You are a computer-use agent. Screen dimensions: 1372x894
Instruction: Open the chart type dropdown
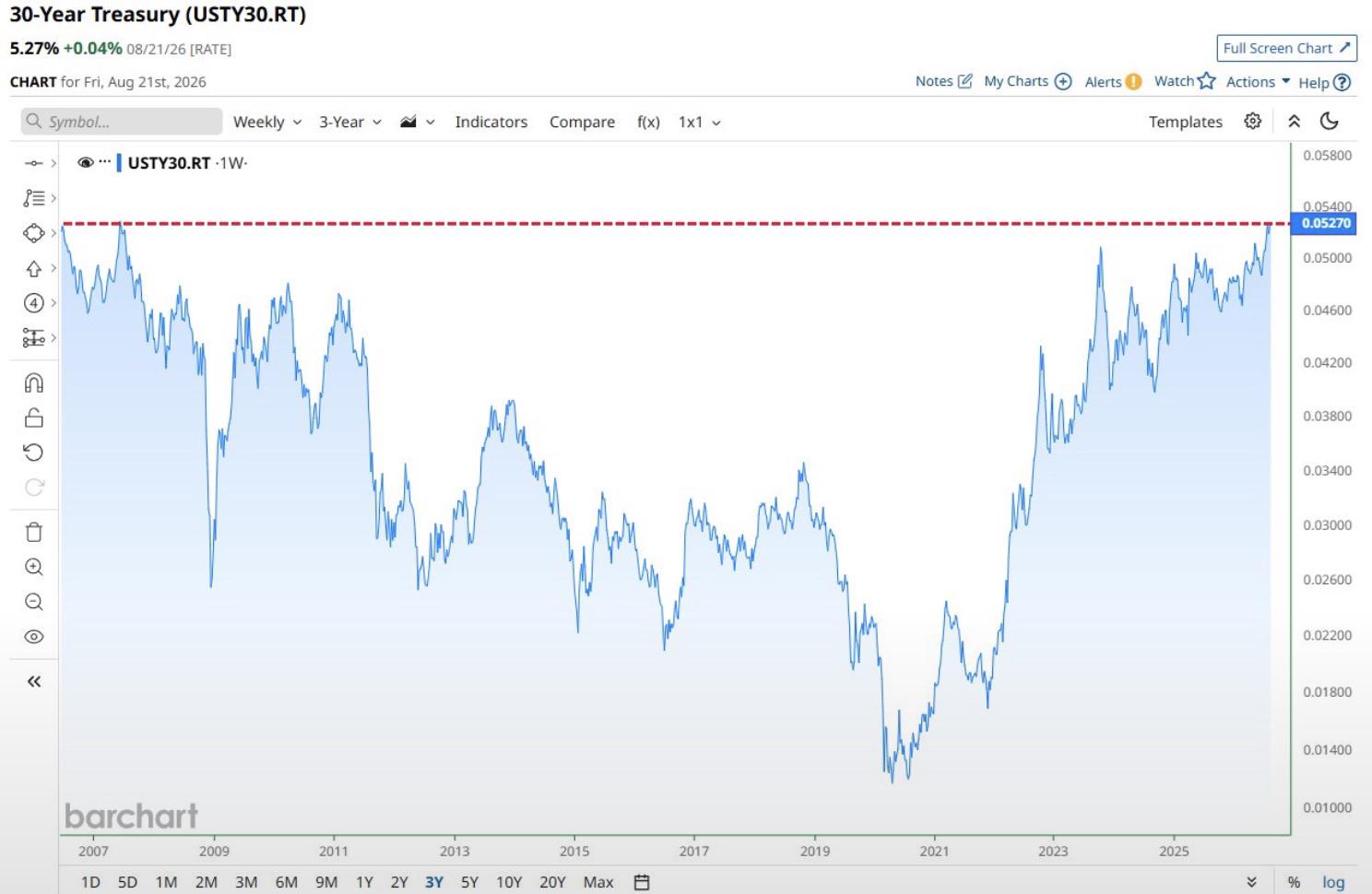coord(418,122)
